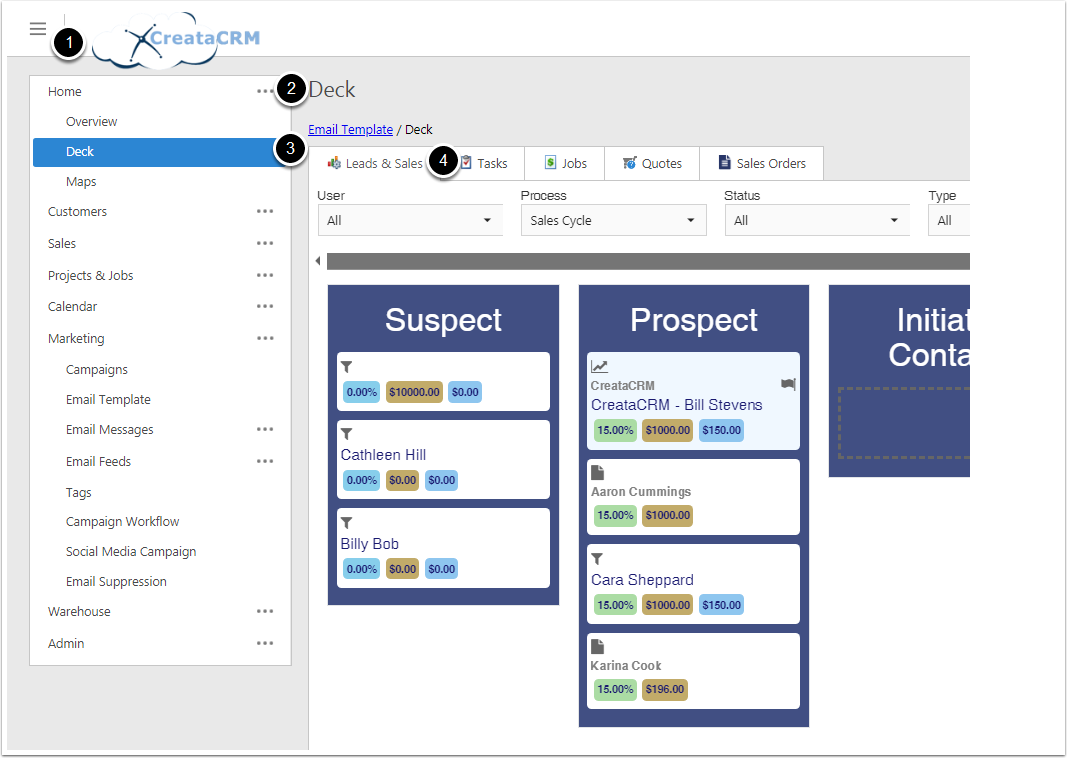This screenshot has width=1067, height=758.
Task: Expand the Customers menu ellipsis
Action: pos(264,212)
